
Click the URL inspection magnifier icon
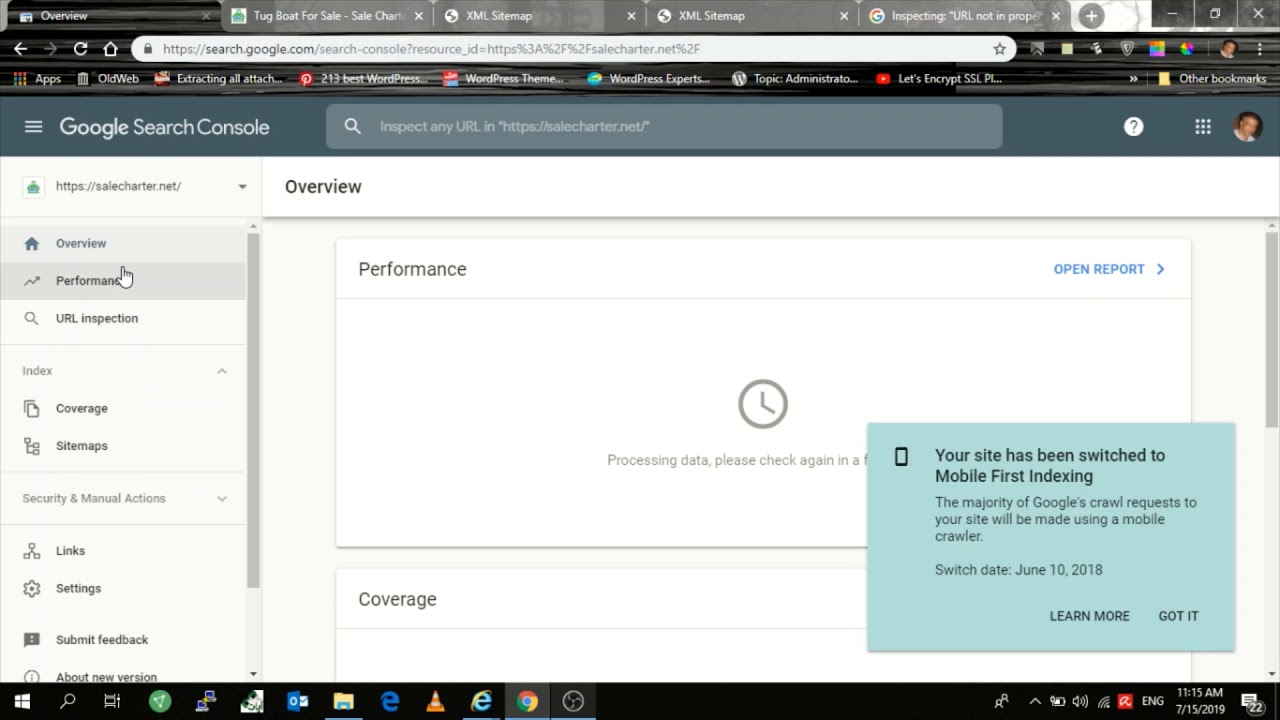32,318
